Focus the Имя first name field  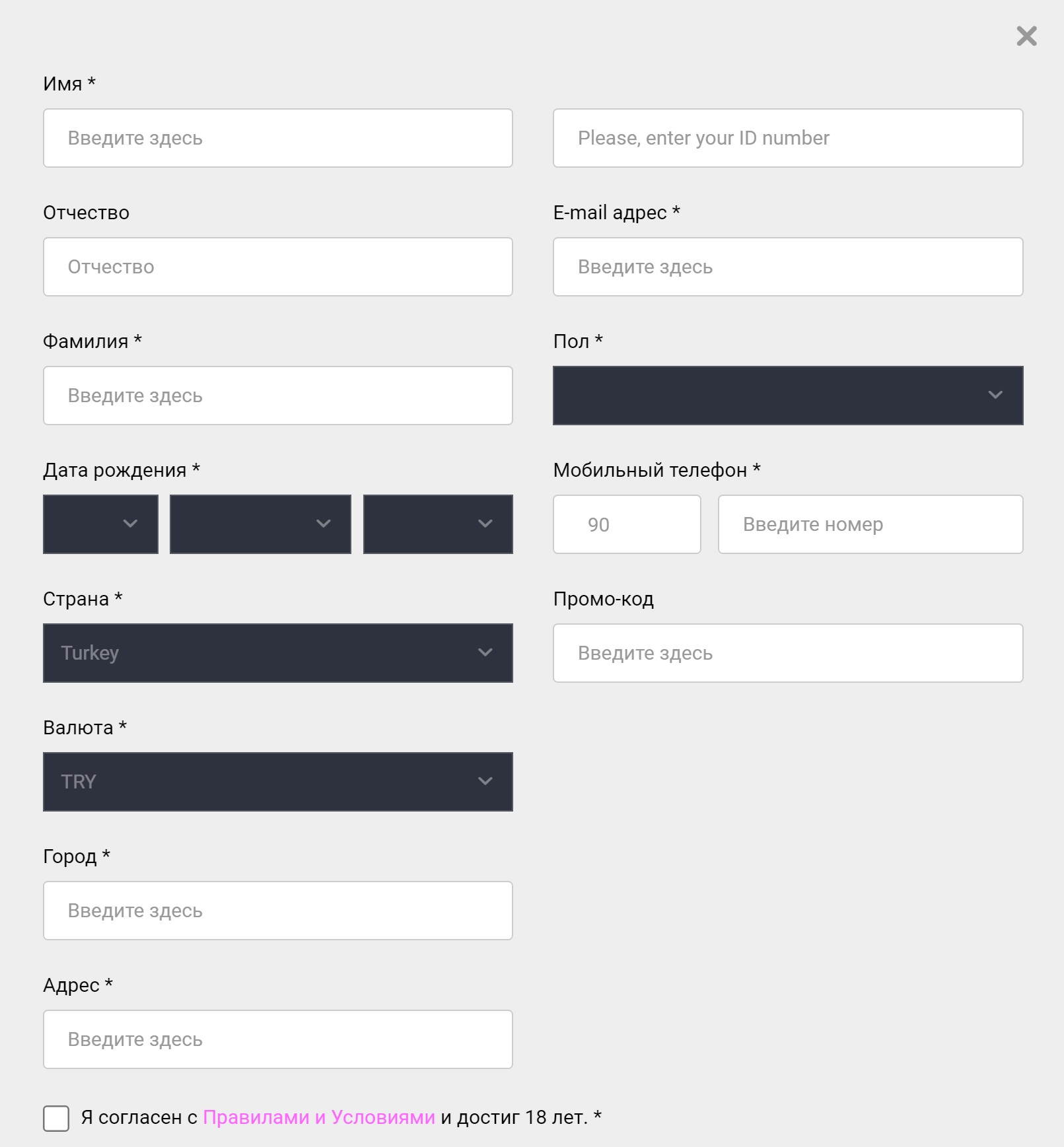[x=278, y=138]
